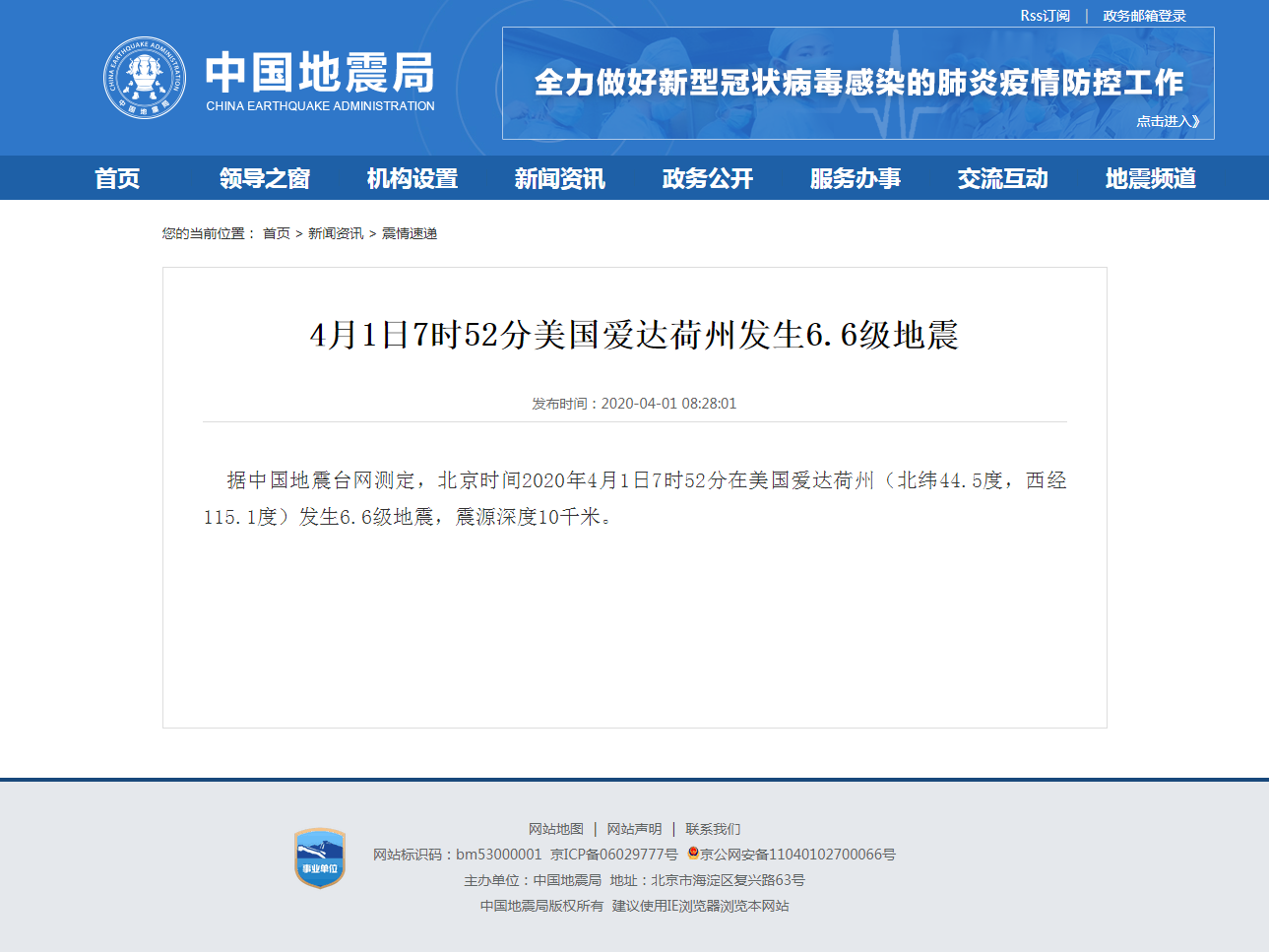Open the 政务邮箱登录 link

tap(1144, 16)
